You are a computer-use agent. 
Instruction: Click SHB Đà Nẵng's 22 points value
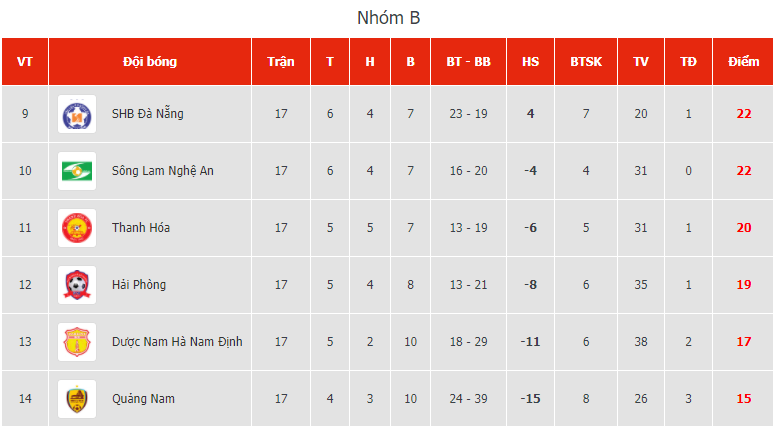(x=743, y=114)
